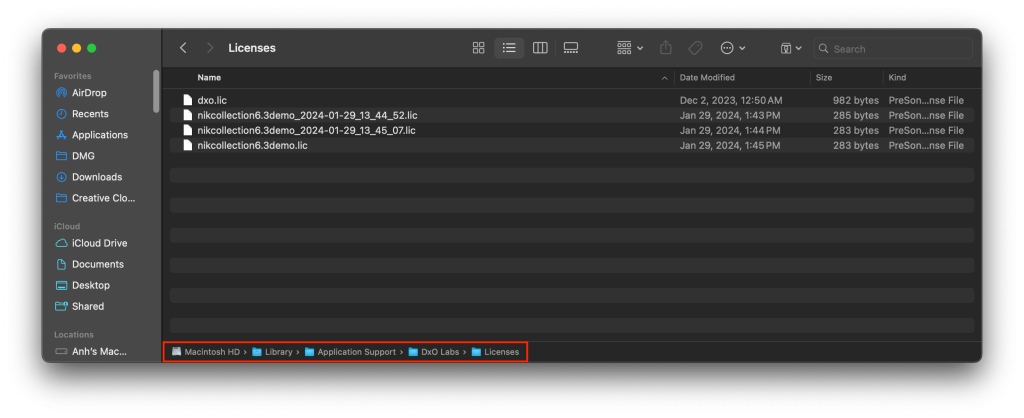Switch to icon view
This screenshot has width=1024, height=418.
(x=479, y=48)
